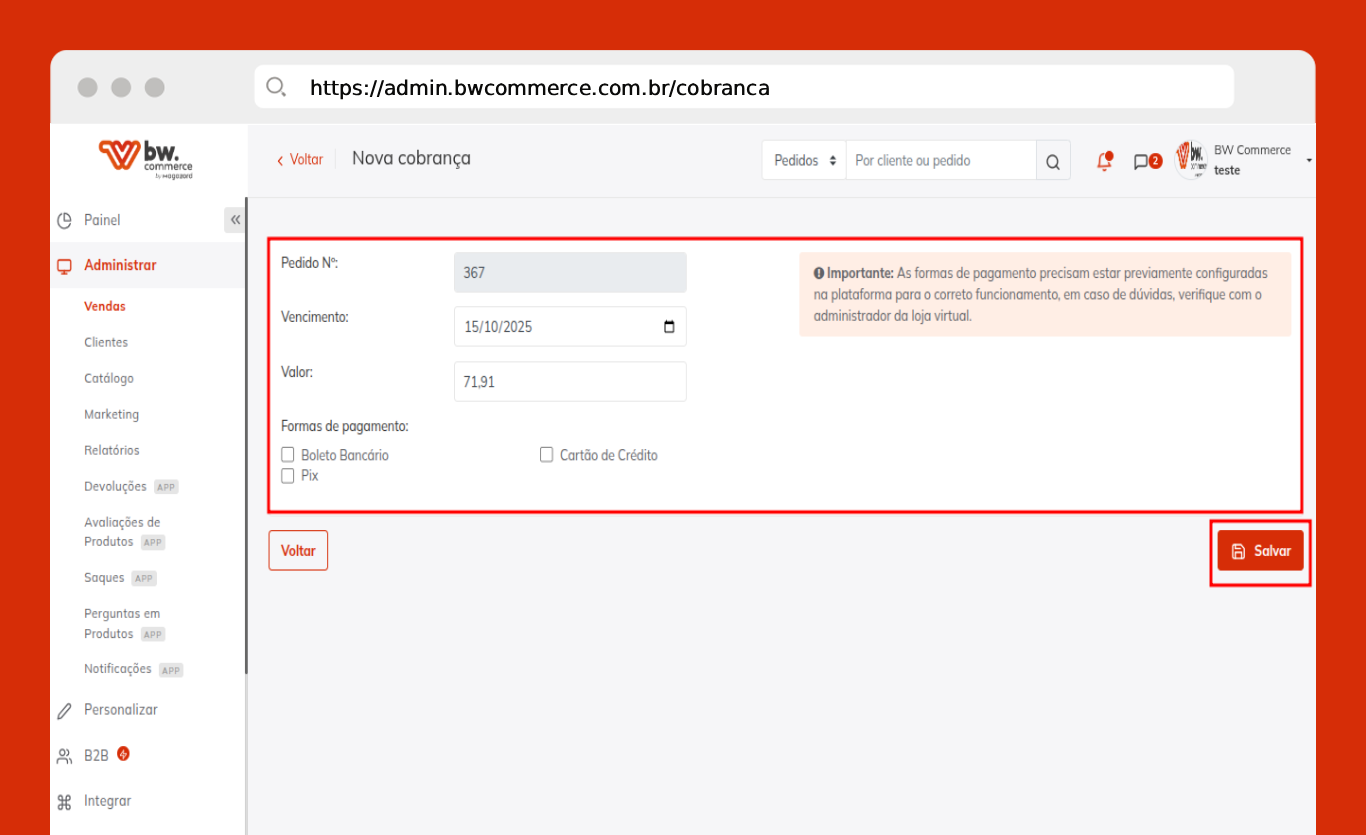Click the Integrar command icon
The height and width of the screenshot is (835, 1366).
[x=65, y=801]
